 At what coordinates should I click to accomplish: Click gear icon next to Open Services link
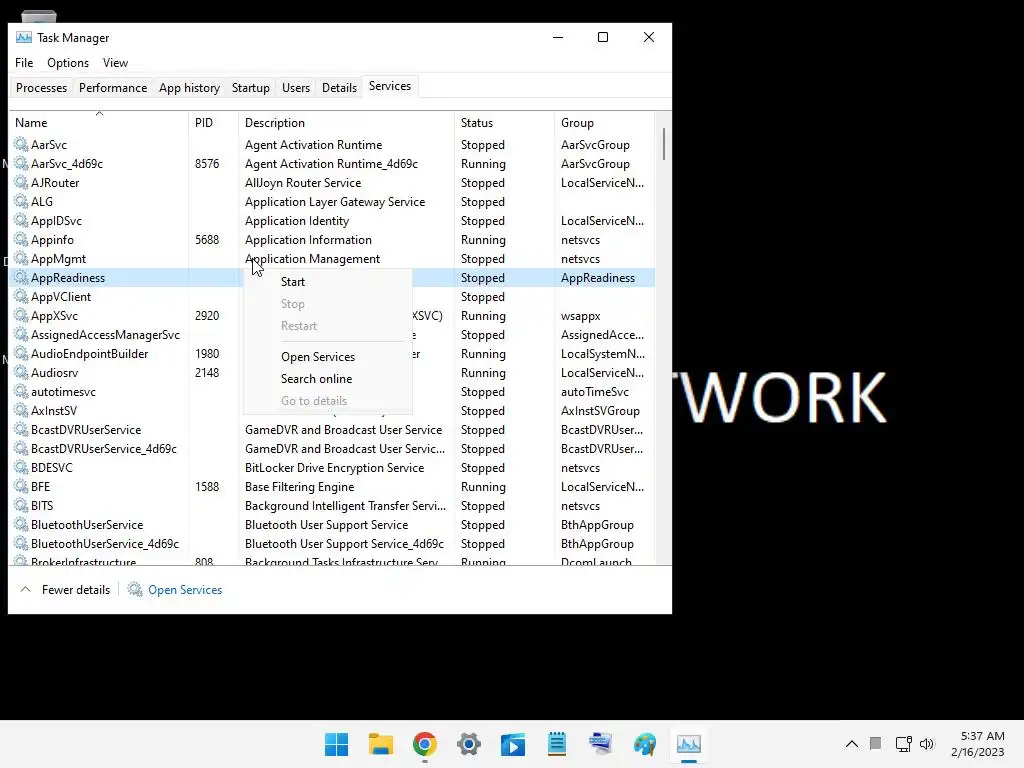tap(135, 590)
